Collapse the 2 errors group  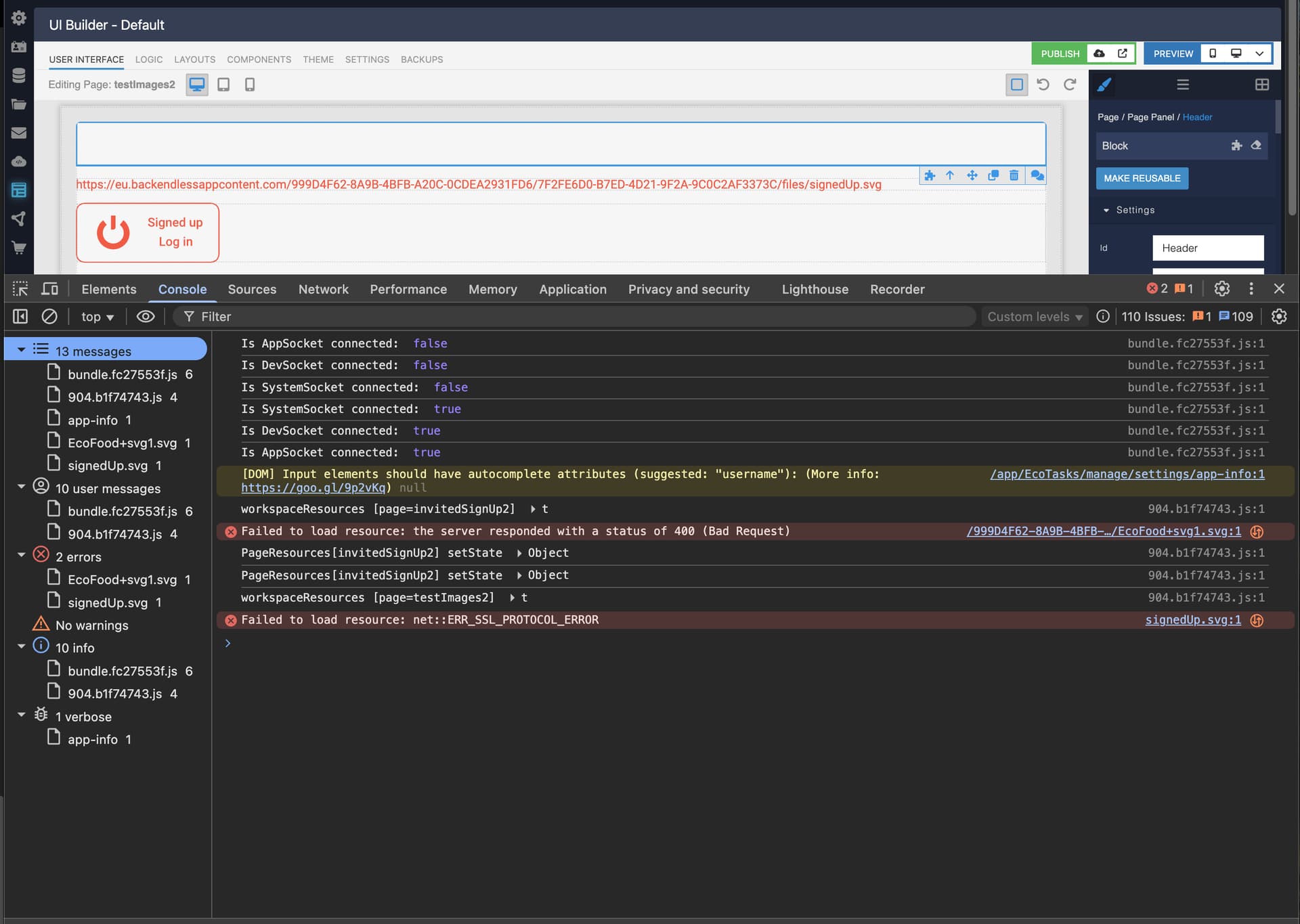22,555
